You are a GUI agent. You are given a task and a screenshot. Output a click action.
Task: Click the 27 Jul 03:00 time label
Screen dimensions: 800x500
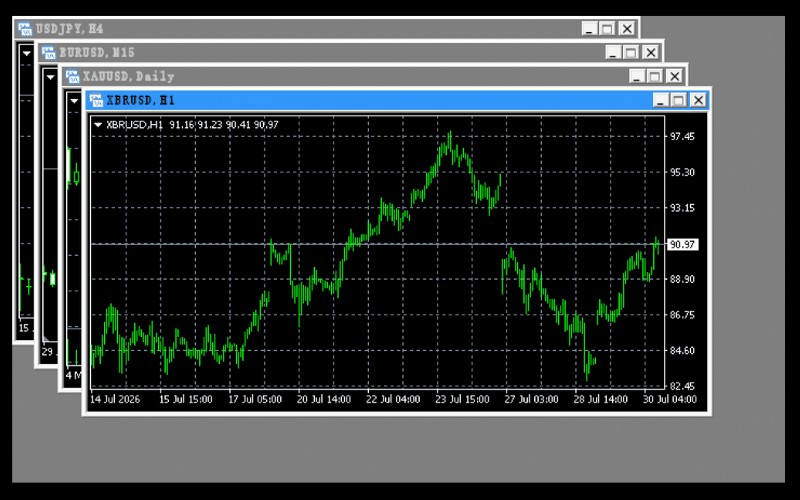pos(531,399)
